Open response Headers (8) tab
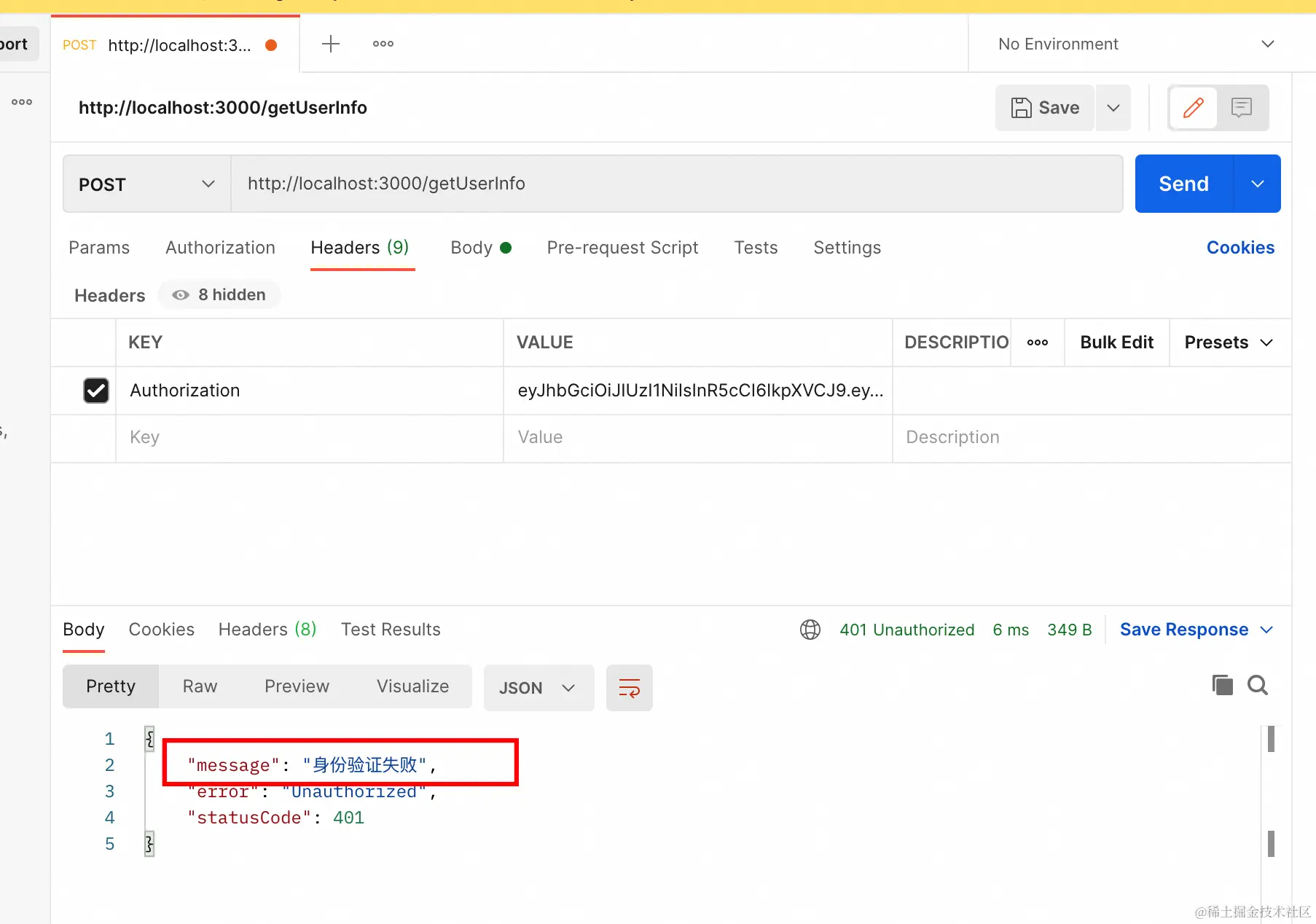The image size is (1316, 924). [x=267, y=630]
